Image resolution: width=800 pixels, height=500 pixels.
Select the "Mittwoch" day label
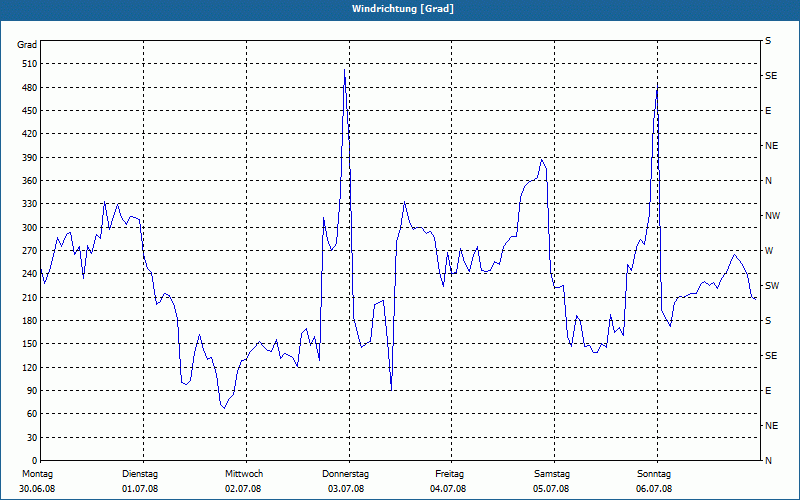(x=244, y=474)
